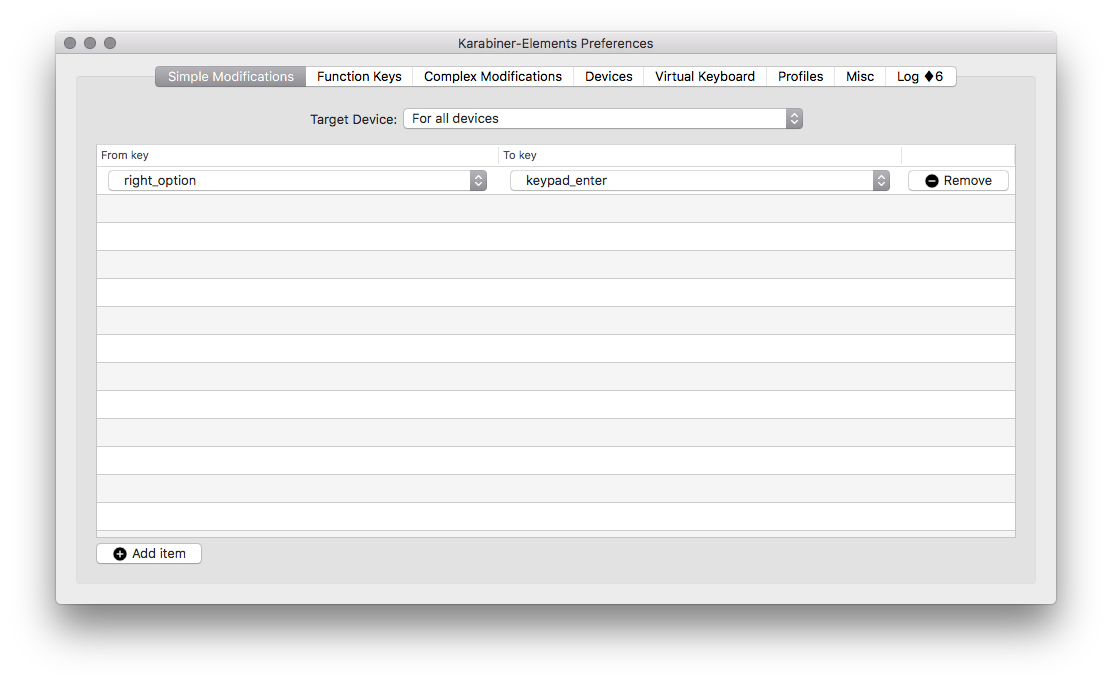1112x684 pixels.
Task: Click the Karabiner-Elements Preferences title bar
Action: [x=555, y=43]
